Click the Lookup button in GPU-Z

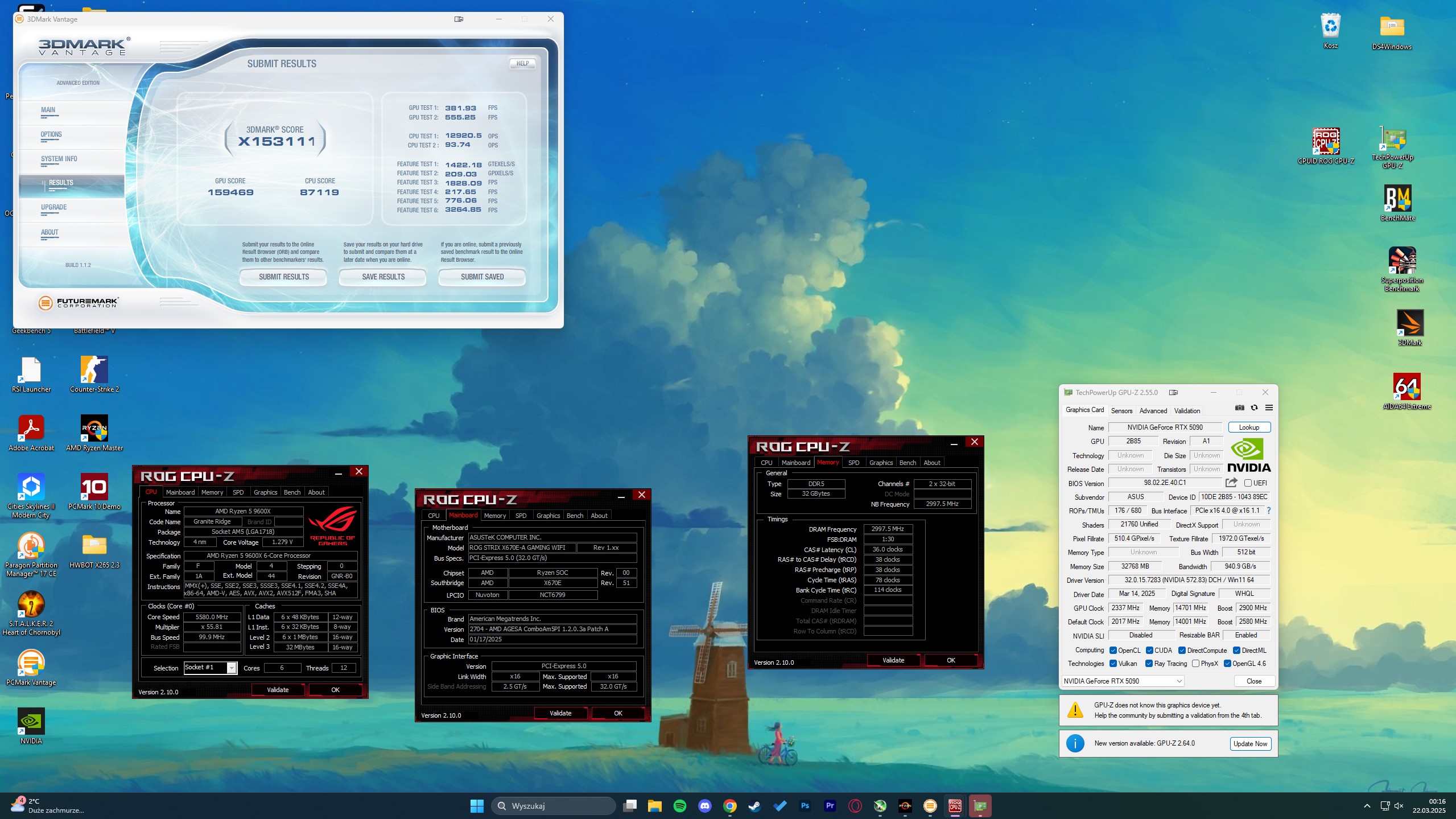1249,427
